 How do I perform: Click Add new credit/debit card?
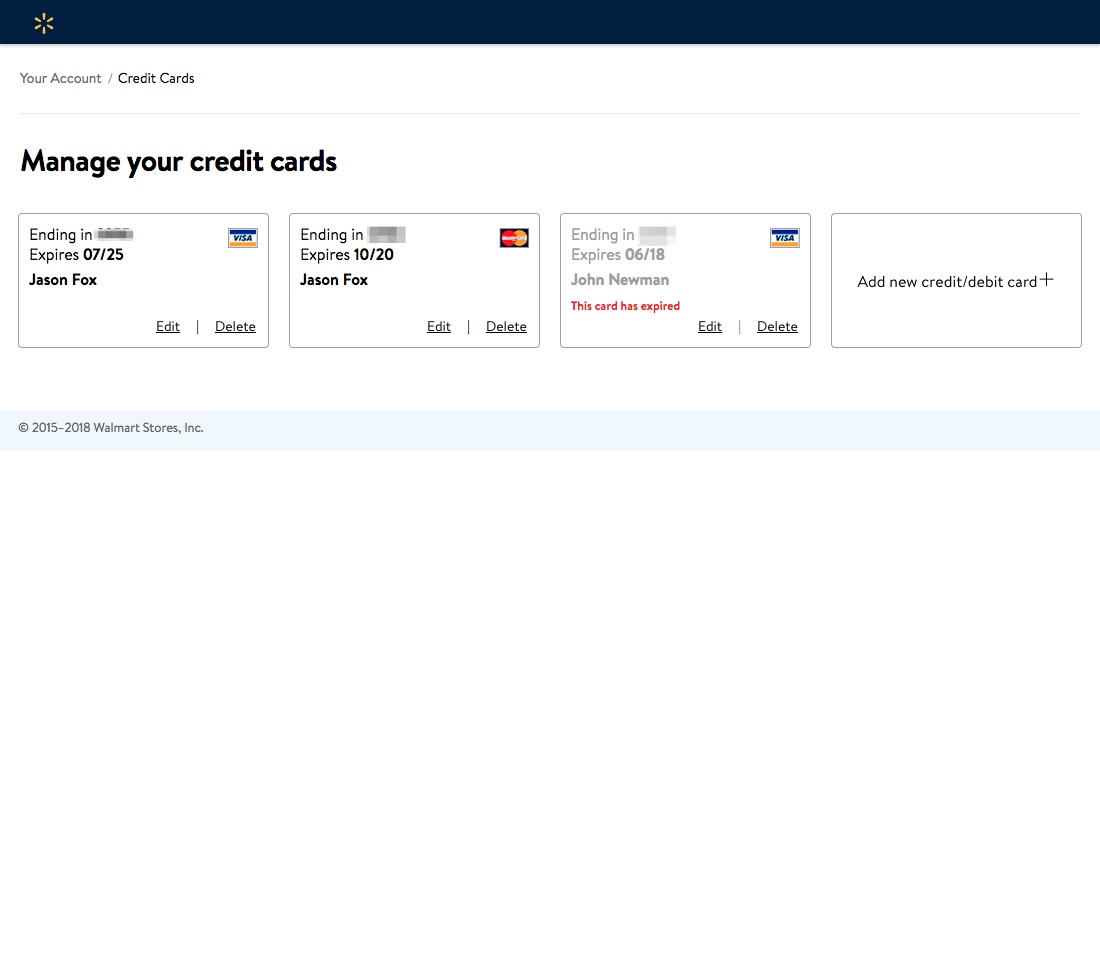pyautogui.click(x=948, y=281)
